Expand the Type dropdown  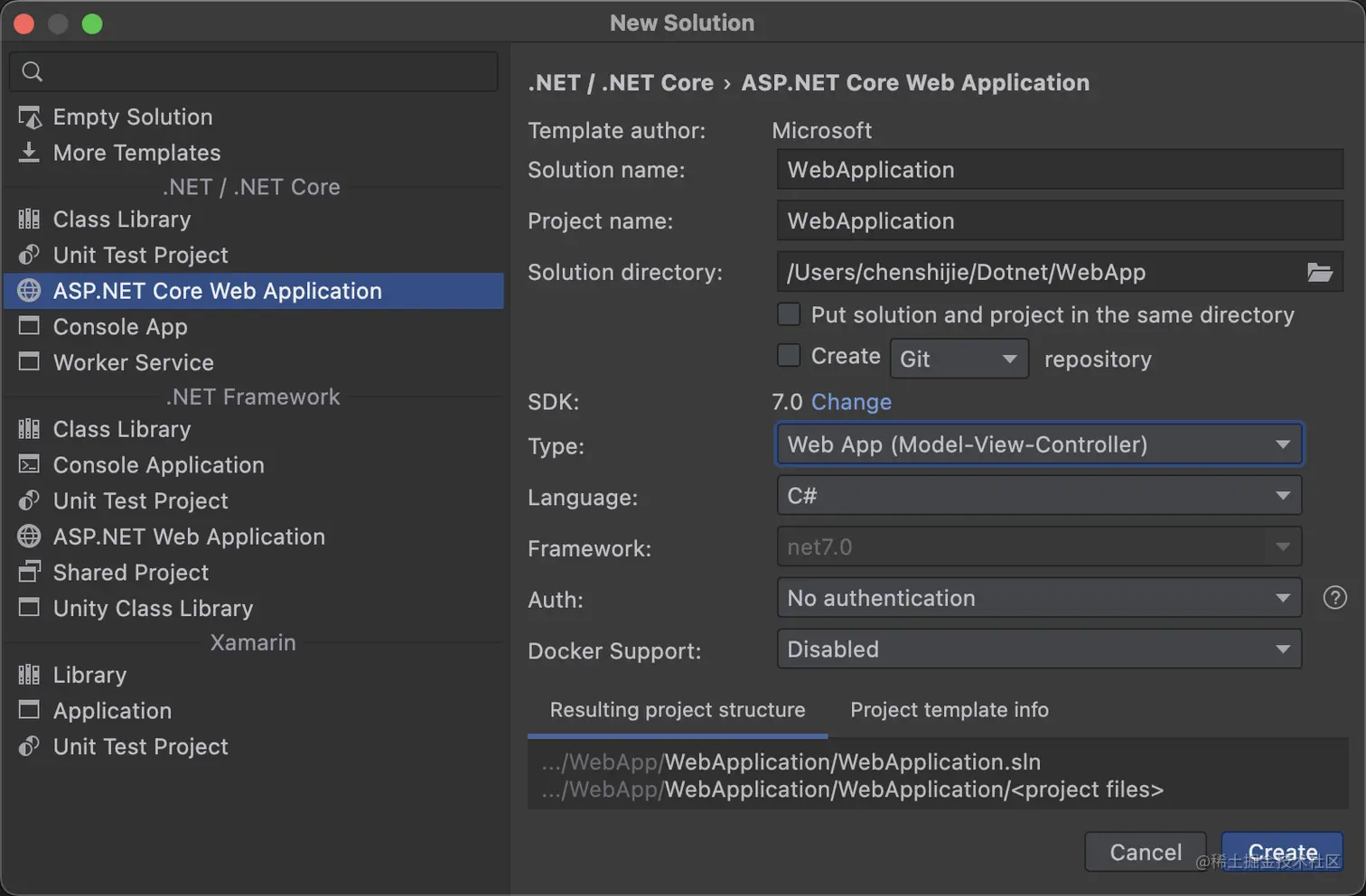pos(1039,444)
